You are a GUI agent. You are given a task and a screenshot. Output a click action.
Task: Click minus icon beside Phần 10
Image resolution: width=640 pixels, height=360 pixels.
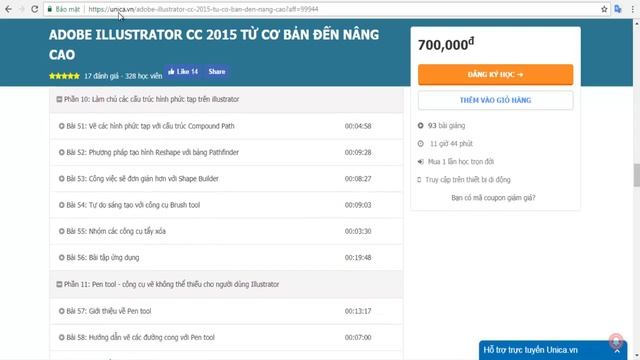59,100
